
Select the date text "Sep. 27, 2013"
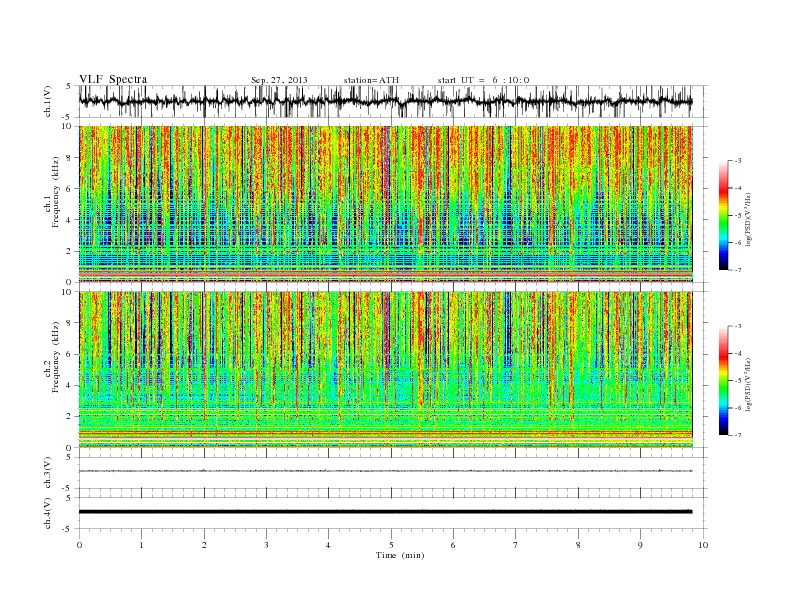tap(279, 80)
